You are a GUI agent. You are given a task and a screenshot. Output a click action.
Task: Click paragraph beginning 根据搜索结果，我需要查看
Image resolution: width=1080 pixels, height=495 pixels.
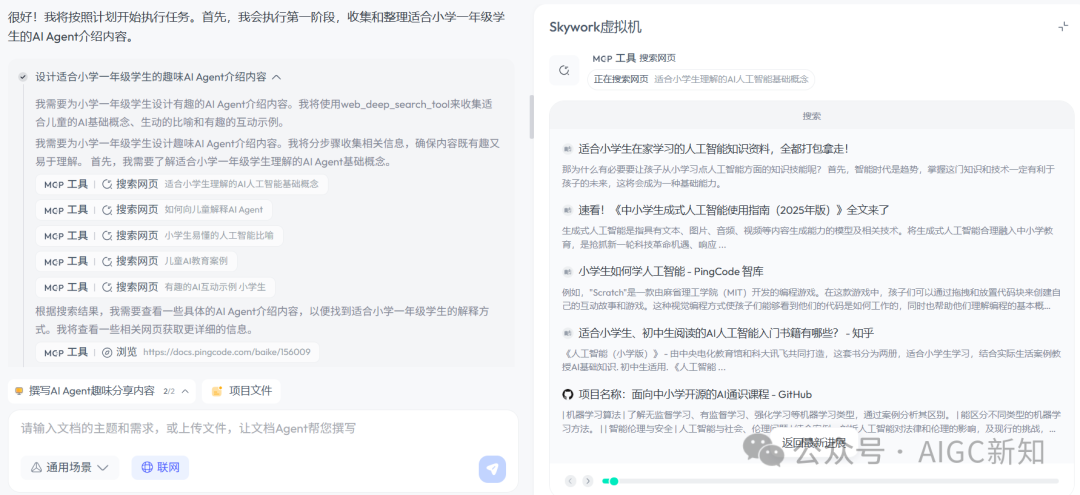(x=262, y=320)
